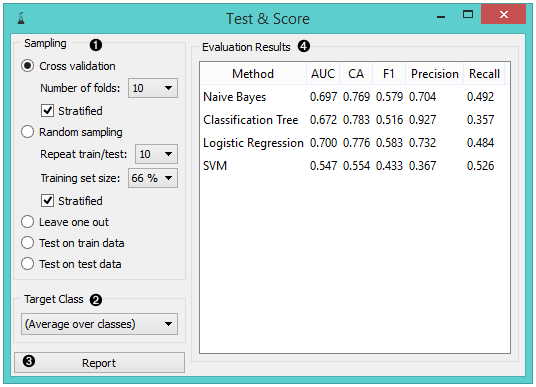
Task: Select Test on train data option
Action: pyautogui.click(x=27, y=243)
